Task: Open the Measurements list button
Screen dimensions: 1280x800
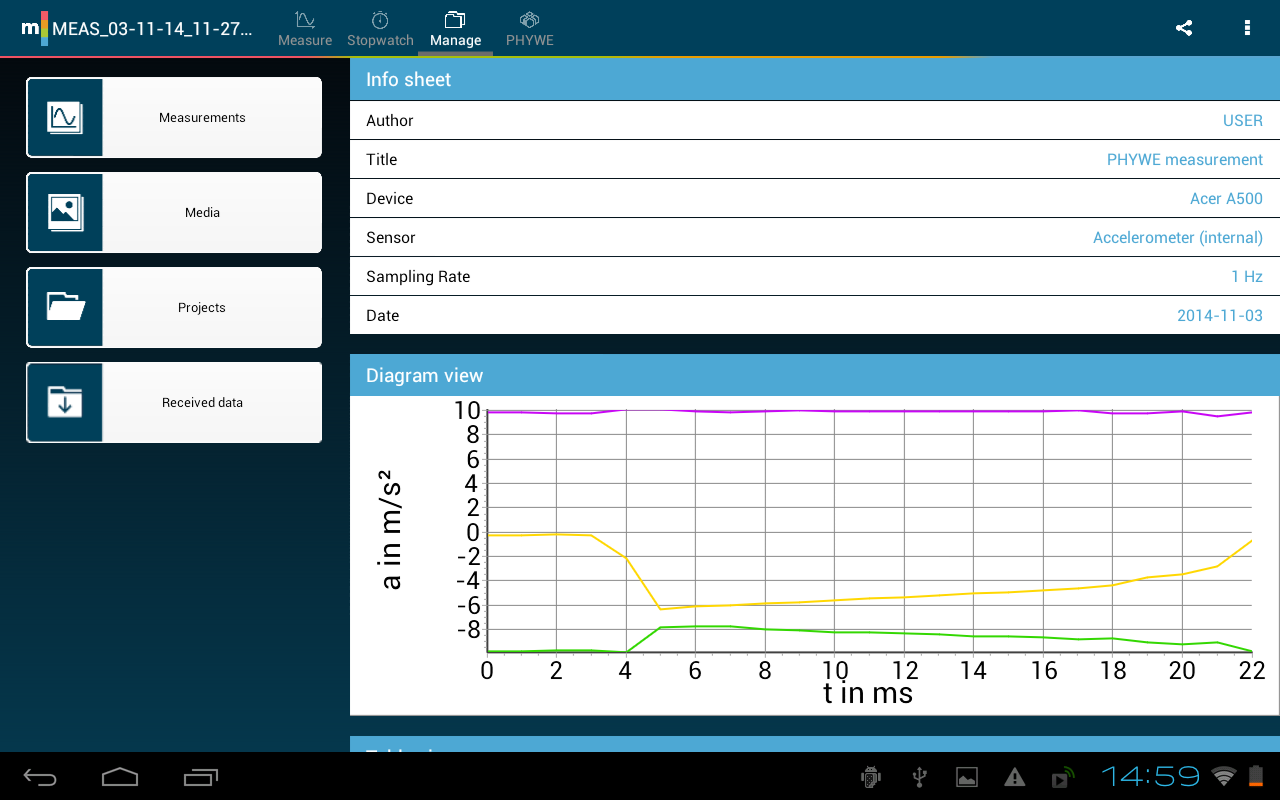Action: pos(174,118)
